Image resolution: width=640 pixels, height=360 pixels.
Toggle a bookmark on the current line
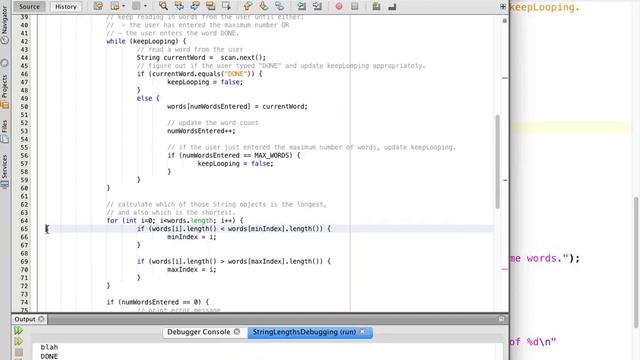[x=280, y=6]
